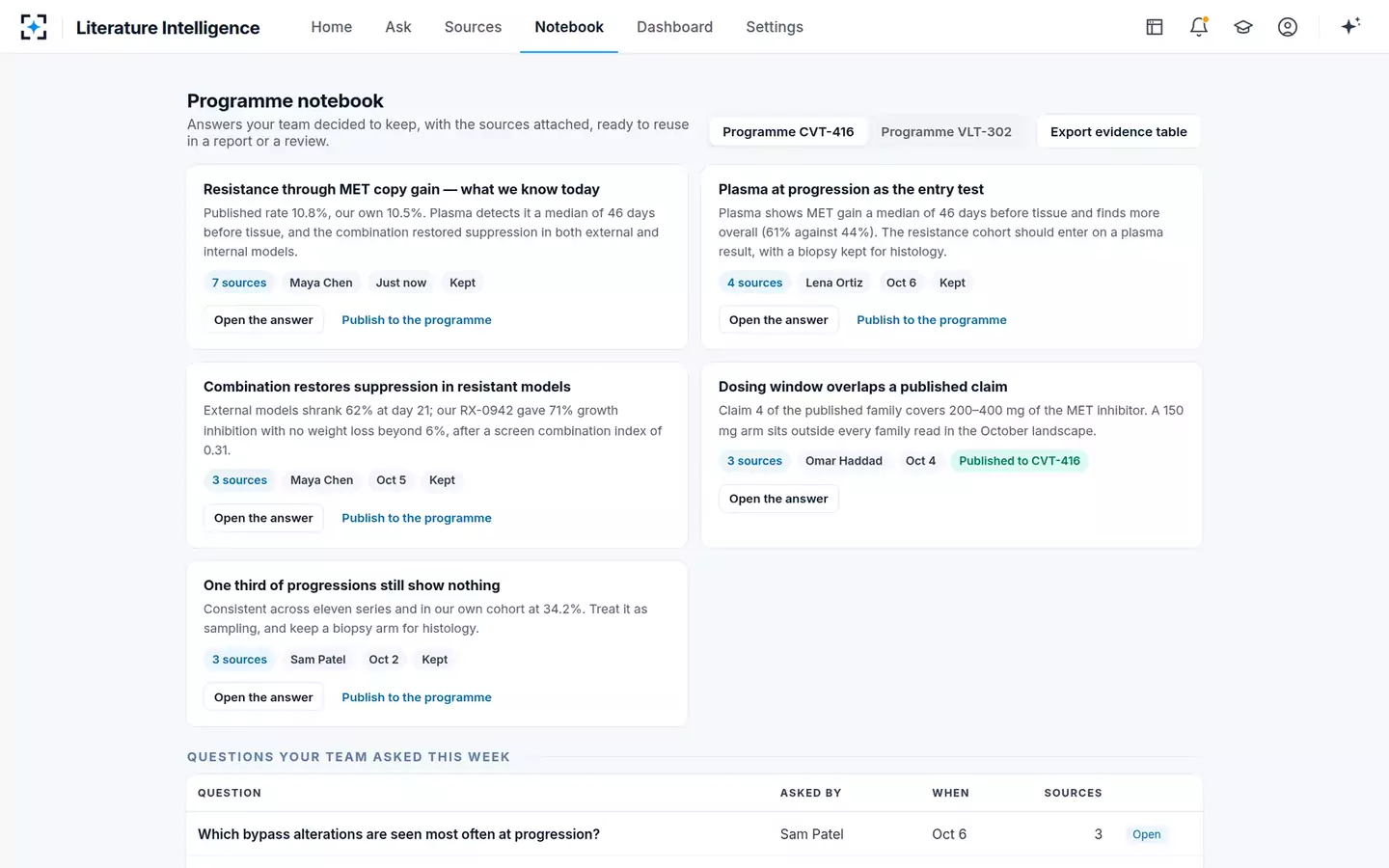Image resolution: width=1389 pixels, height=868 pixels.
Task: Open the answer for Combination restores suppression card
Action: coord(263,518)
